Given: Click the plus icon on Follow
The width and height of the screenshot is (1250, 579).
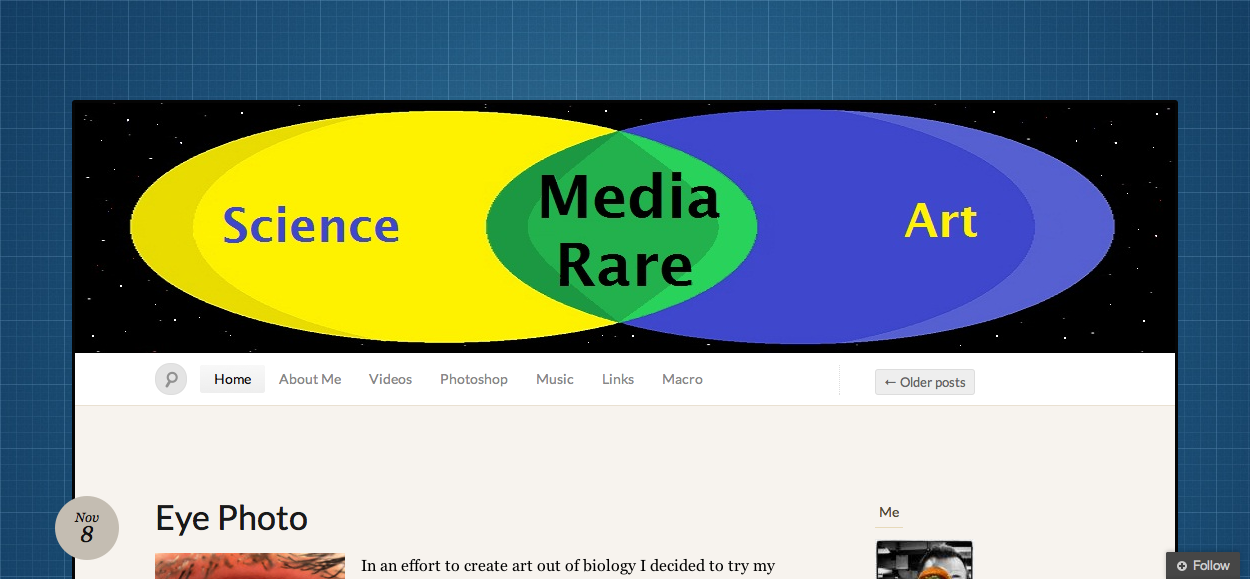Looking at the screenshot, I should click(x=1182, y=566).
